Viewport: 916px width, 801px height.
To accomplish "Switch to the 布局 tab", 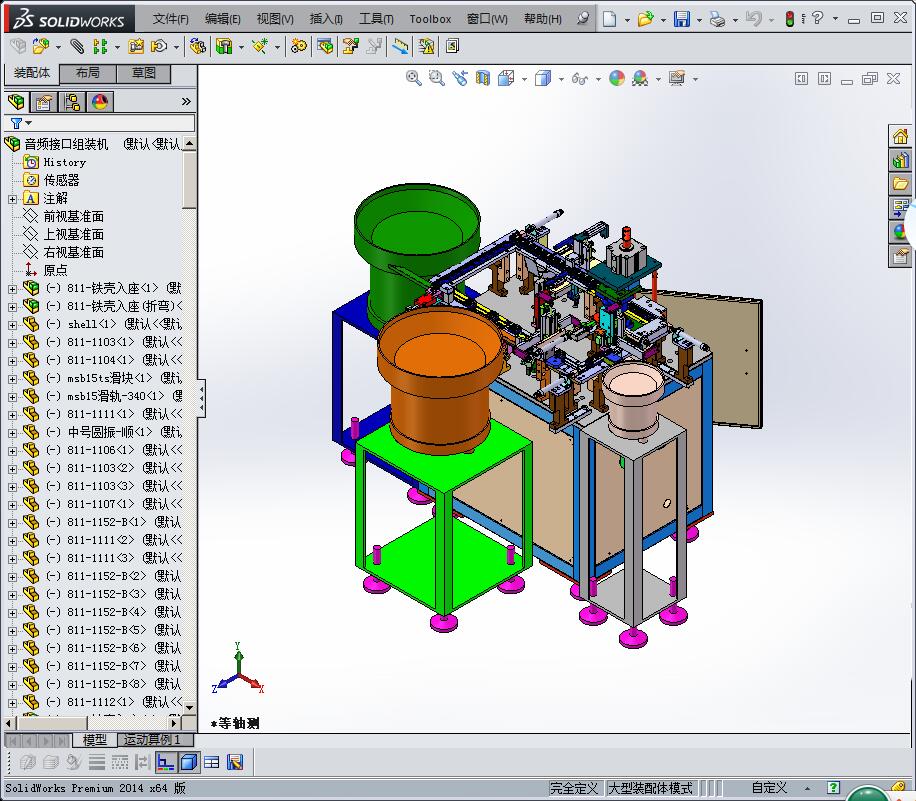I will click(88, 73).
